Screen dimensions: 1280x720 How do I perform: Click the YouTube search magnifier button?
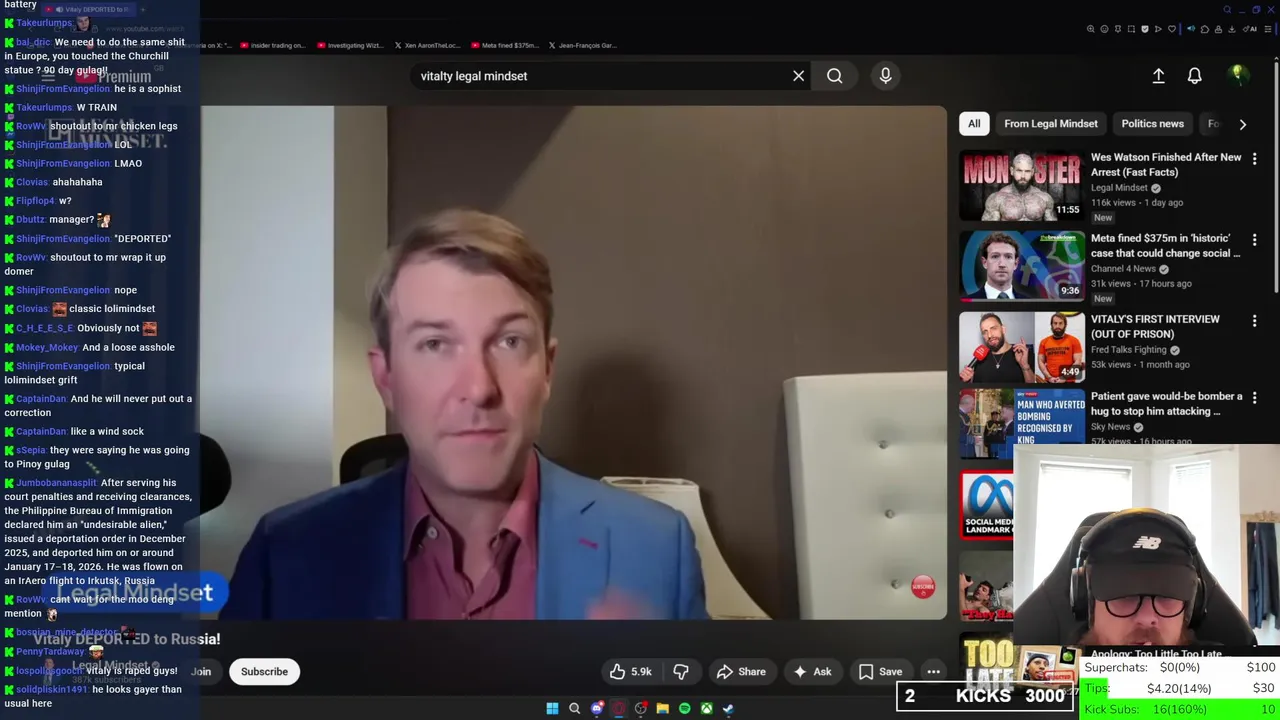(834, 76)
